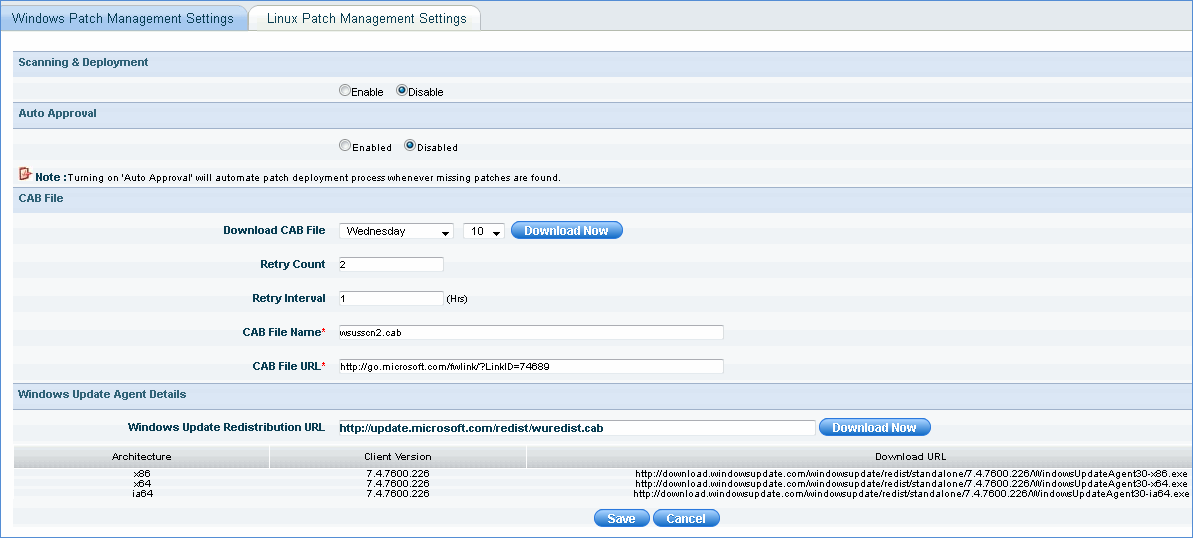Cancel the patch settings changes
The width and height of the screenshot is (1193, 538).
[x=686, y=518]
